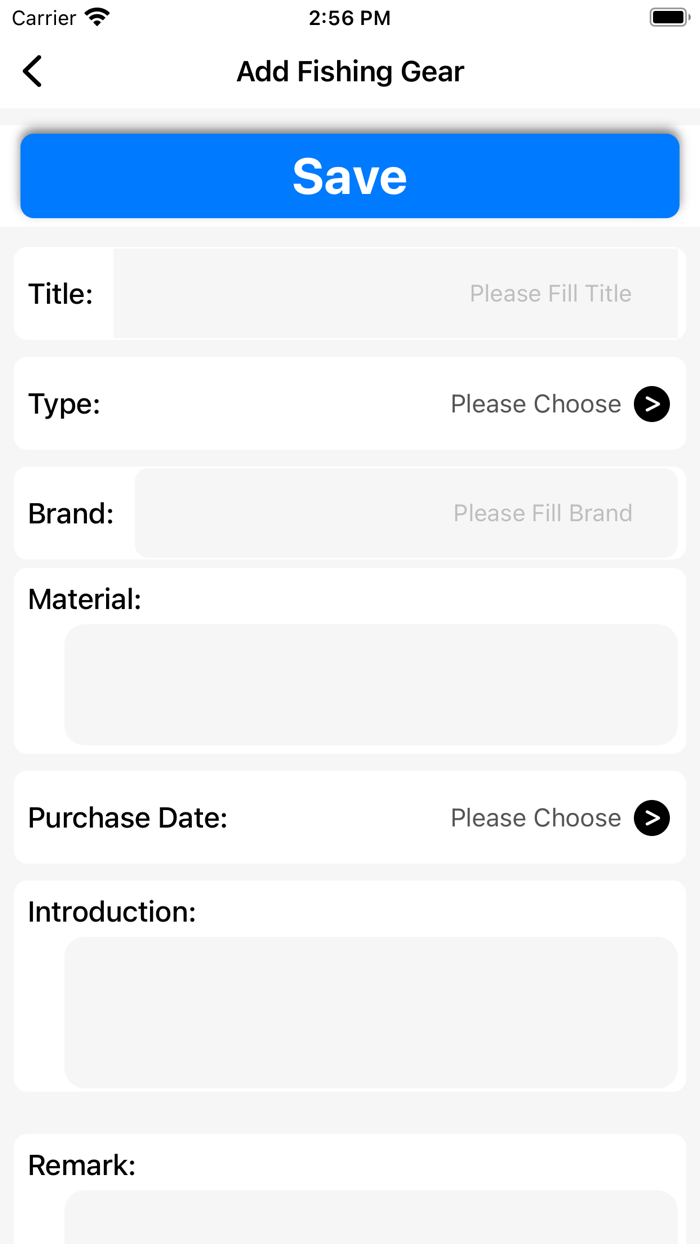Tap the clock time in status bar
This screenshot has width=700, height=1244.
click(x=350, y=18)
